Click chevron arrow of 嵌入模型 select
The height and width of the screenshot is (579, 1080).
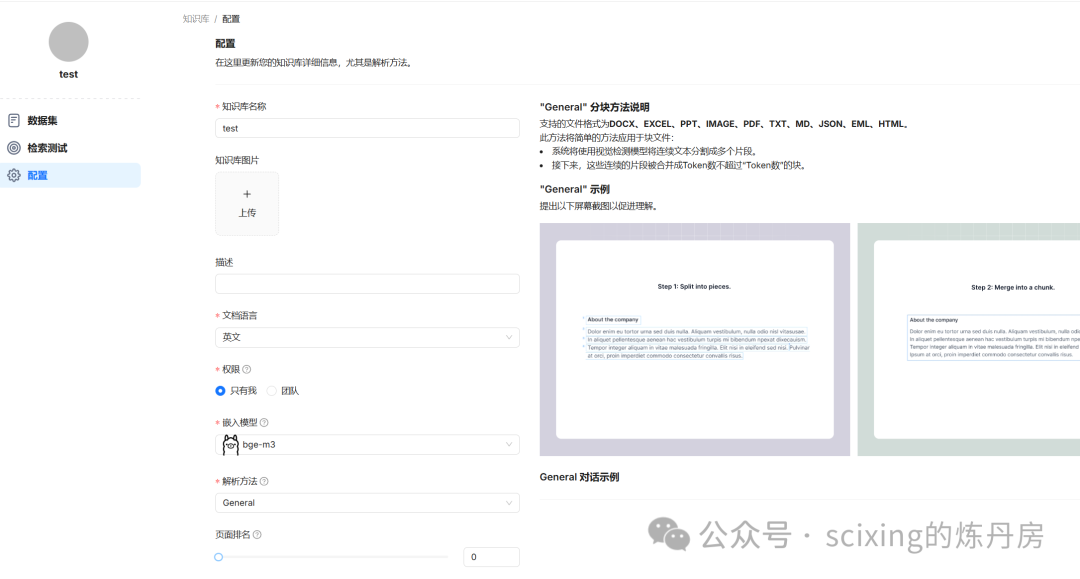[x=509, y=445]
